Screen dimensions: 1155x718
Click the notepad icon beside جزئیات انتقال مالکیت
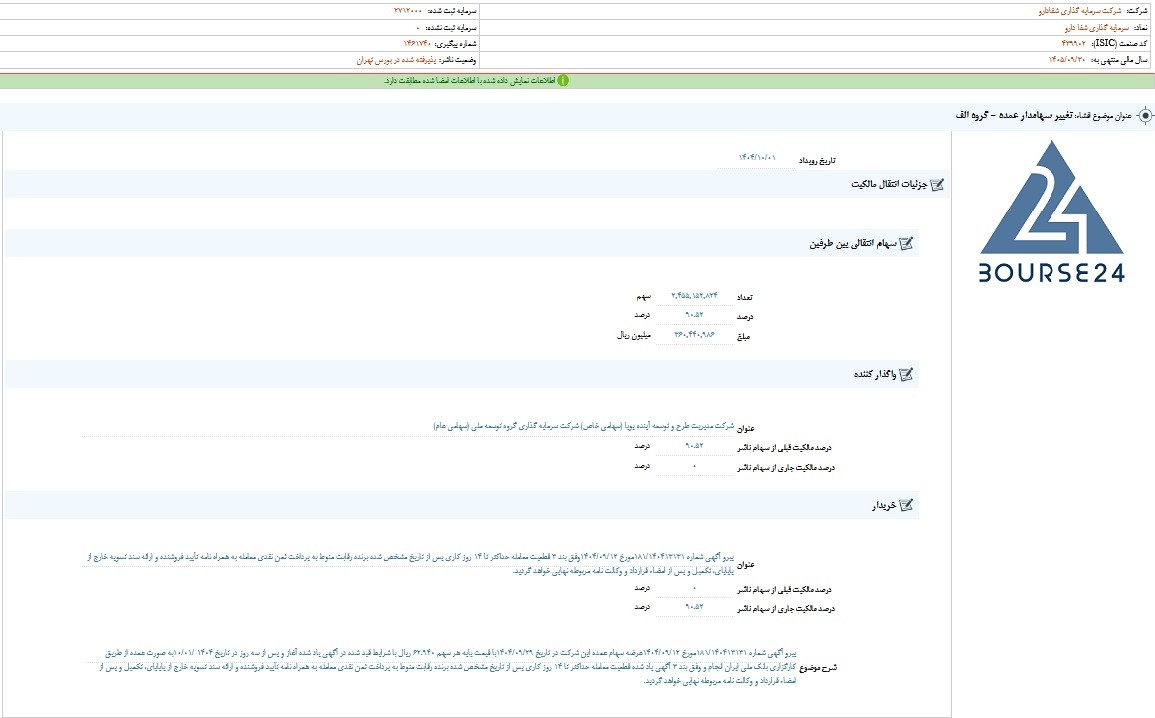pos(937,185)
